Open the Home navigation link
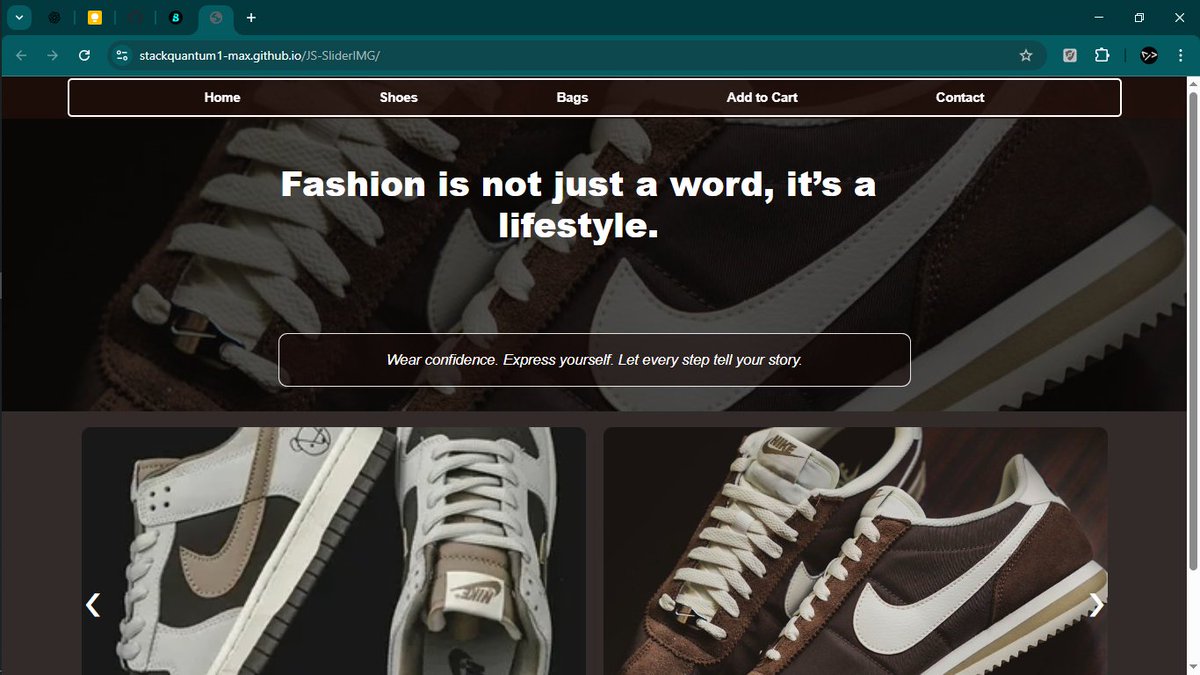The image size is (1200, 675). [222, 97]
